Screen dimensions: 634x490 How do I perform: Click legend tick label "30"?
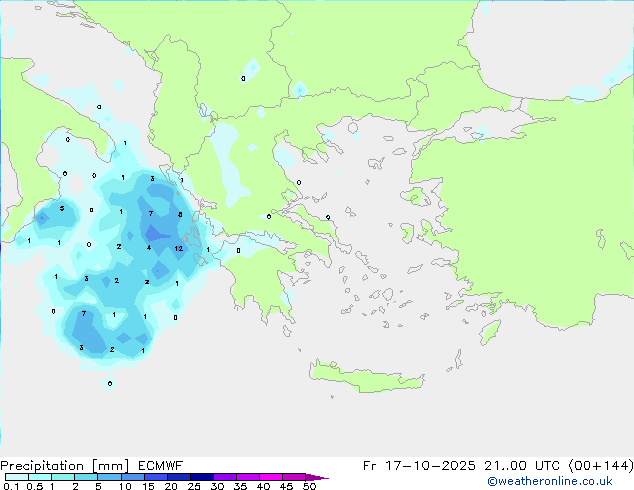(218, 486)
